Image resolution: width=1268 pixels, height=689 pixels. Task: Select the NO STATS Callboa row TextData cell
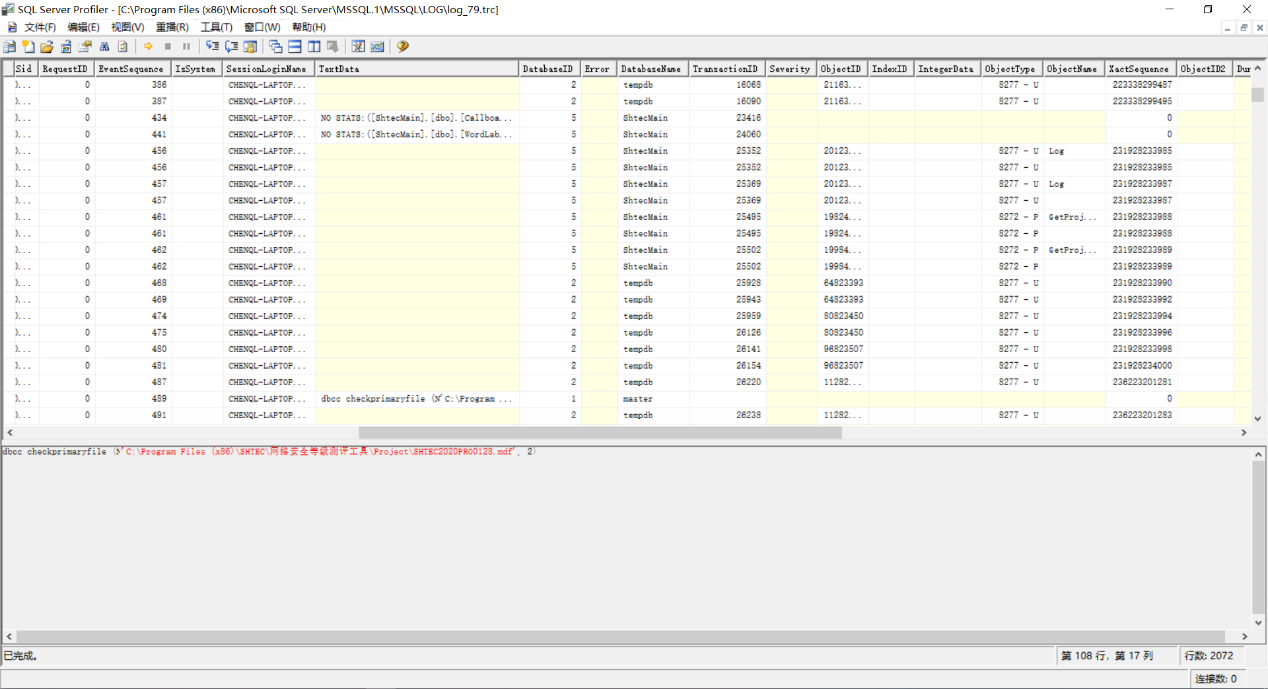(x=417, y=118)
